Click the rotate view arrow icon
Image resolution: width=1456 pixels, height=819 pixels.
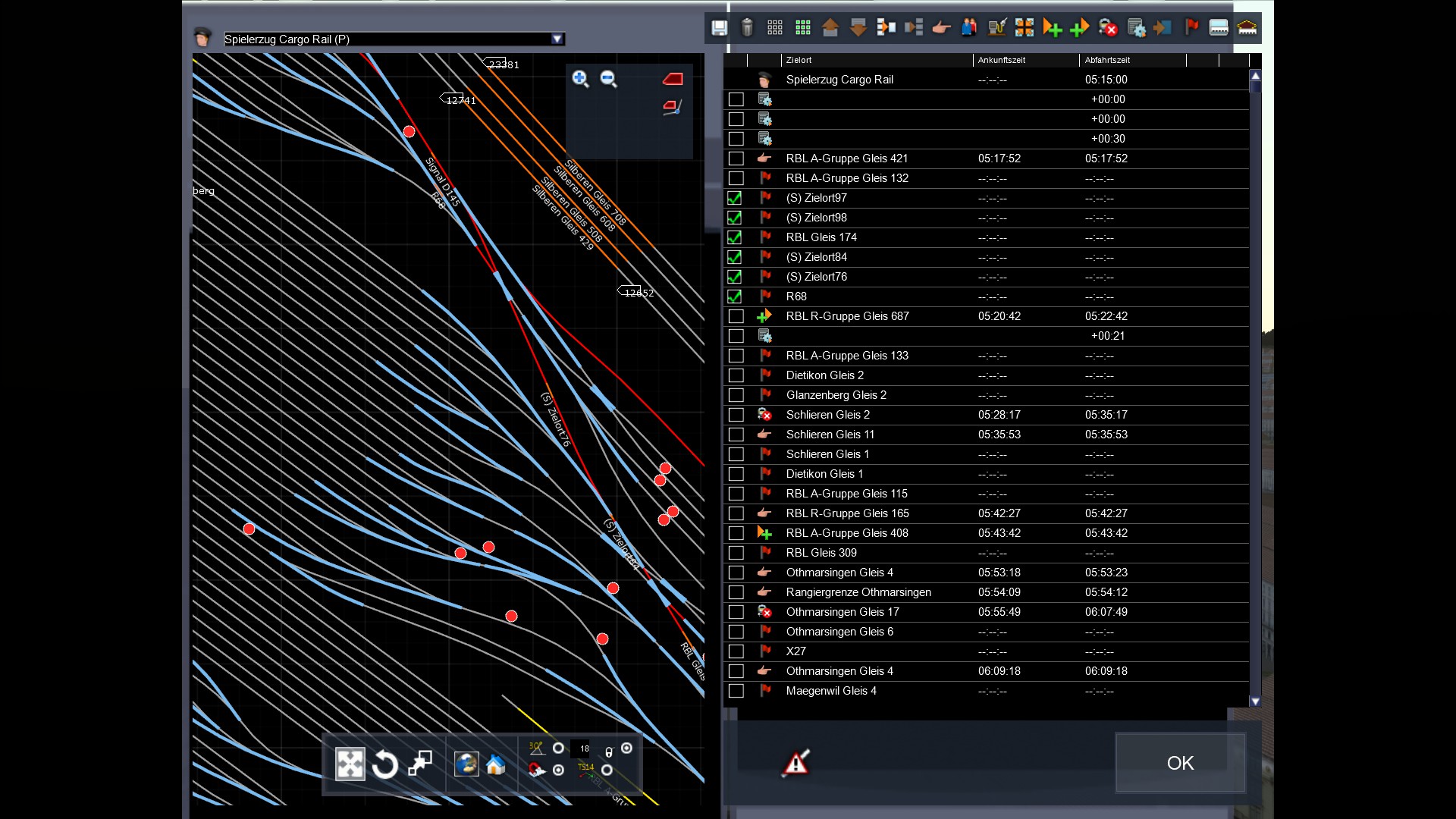(384, 764)
